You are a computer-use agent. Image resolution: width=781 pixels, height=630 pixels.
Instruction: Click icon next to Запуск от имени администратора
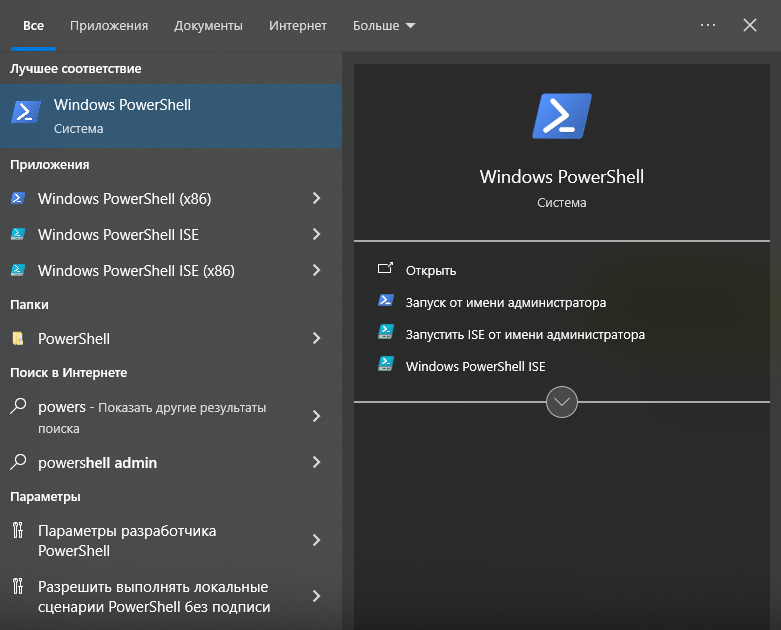[386, 300]
